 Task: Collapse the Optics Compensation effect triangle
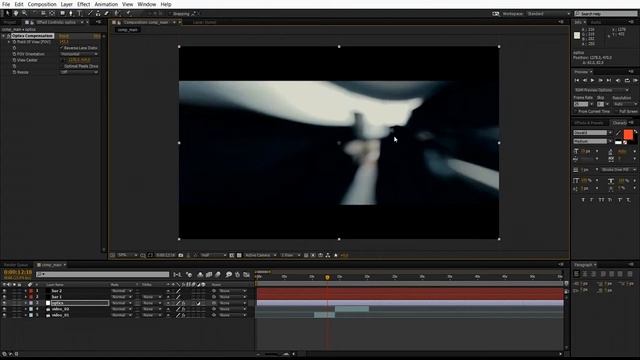(x=4, y=36)
